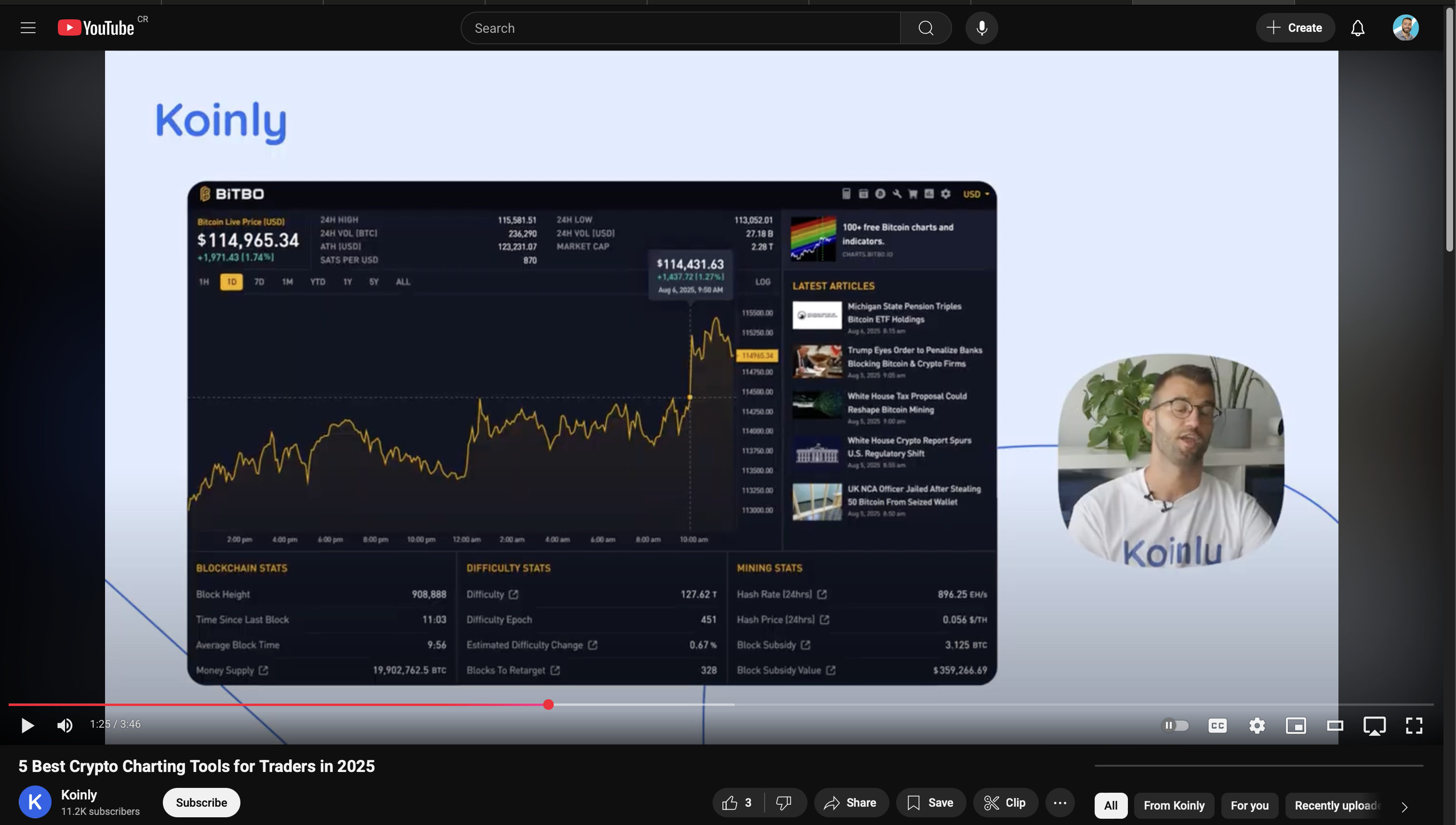Open the notifications bell

(1357, 28)
